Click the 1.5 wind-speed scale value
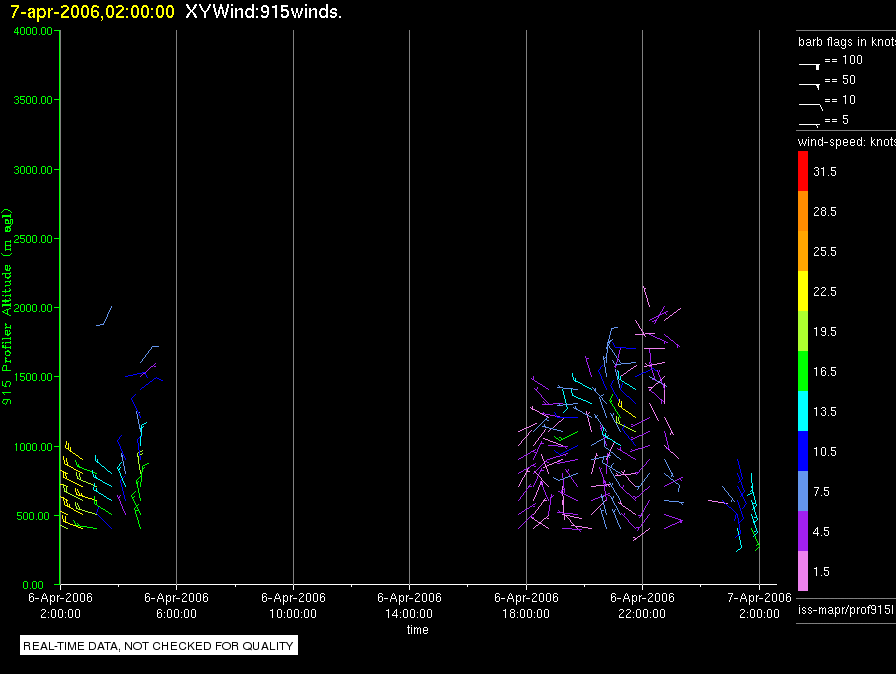Image resolution: width=896 pixels, height=674 pixels. click(821, 572)
